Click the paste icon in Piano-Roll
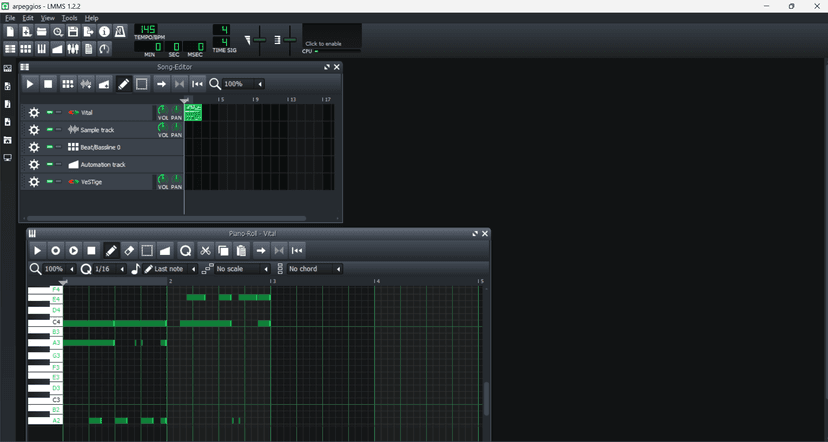 tap(241, 250)
